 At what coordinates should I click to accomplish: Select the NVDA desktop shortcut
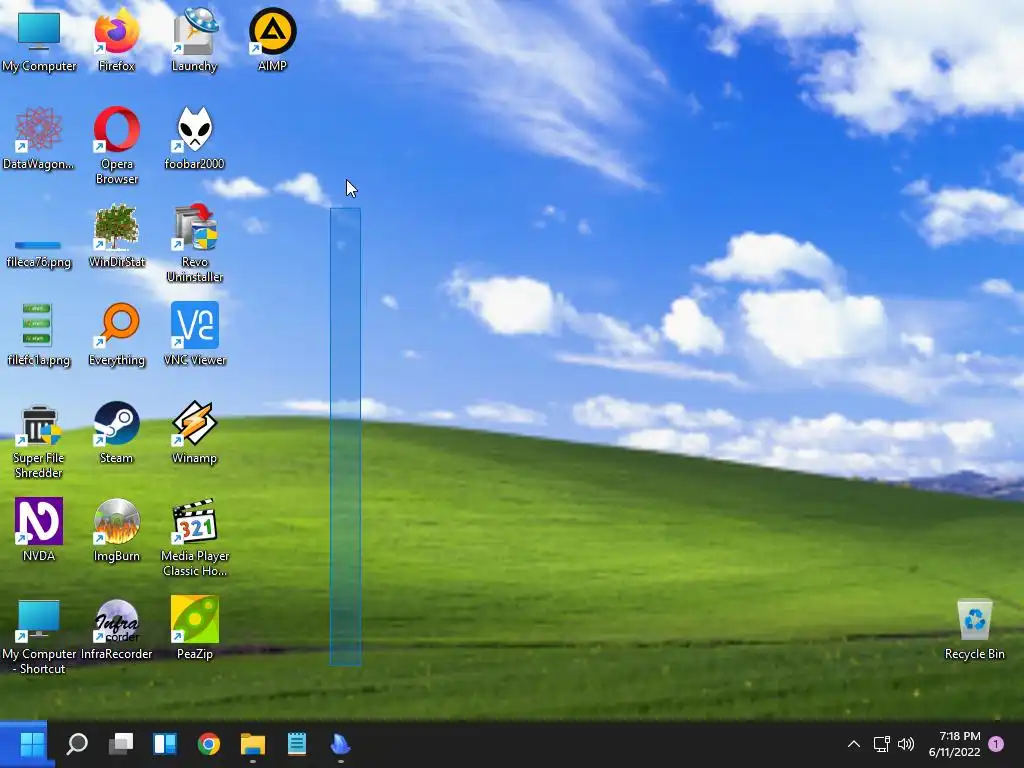pyautogui.click(x=39, y=530)
